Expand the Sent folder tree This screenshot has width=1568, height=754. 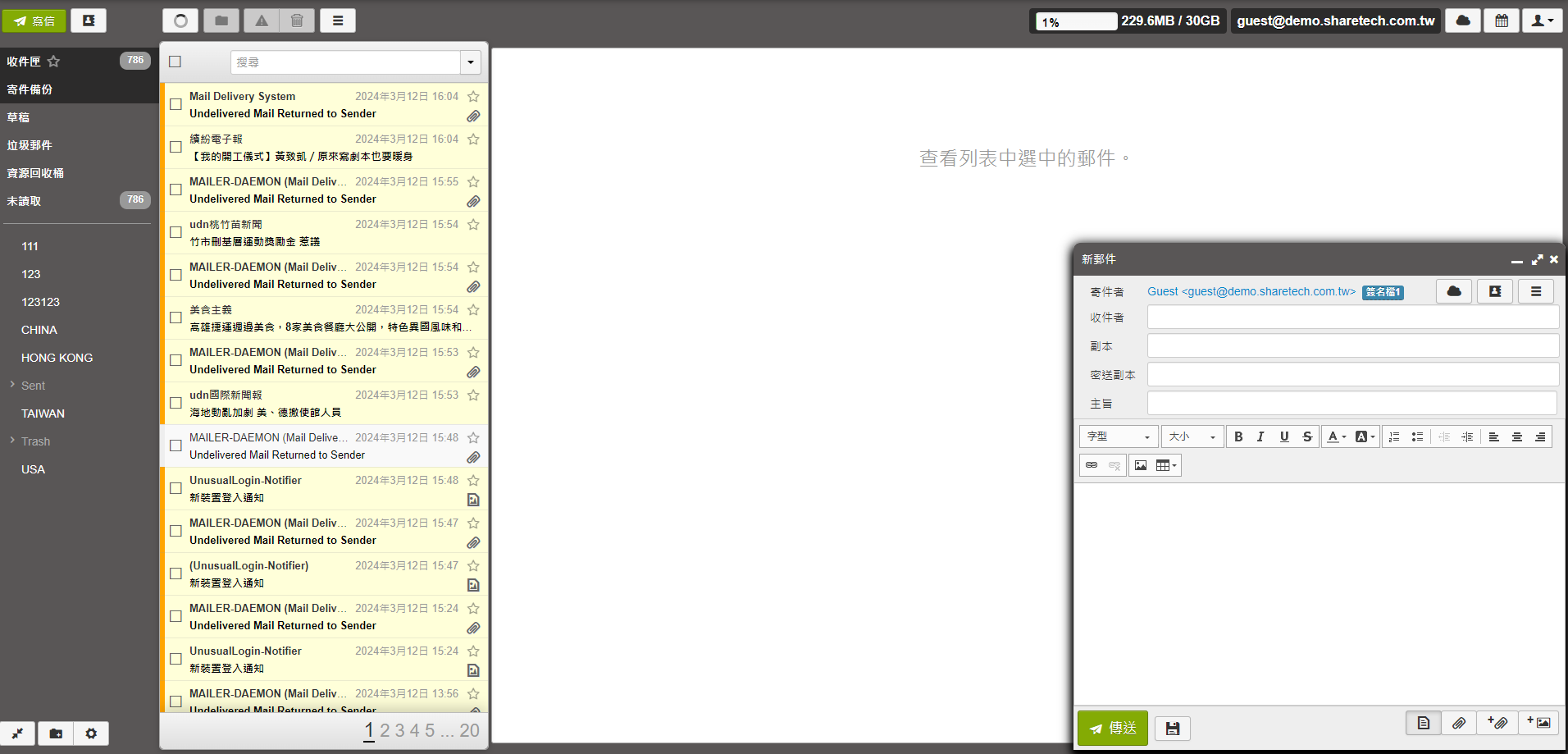coord(12,385)
